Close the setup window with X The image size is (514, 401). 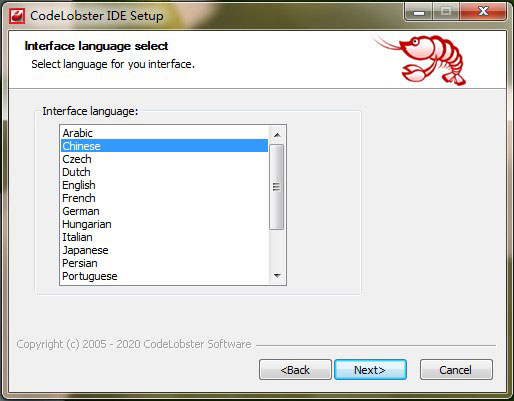tap(483, 12)
